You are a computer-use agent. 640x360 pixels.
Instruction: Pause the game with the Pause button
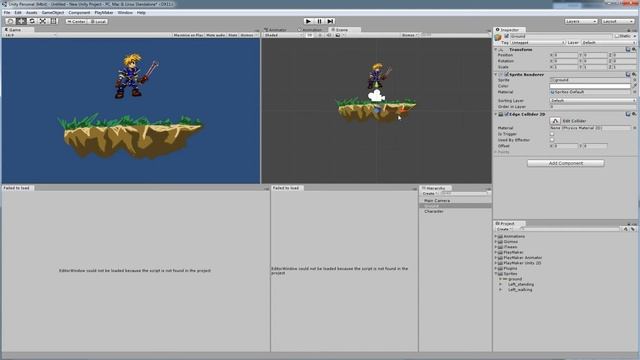[320, 21]
